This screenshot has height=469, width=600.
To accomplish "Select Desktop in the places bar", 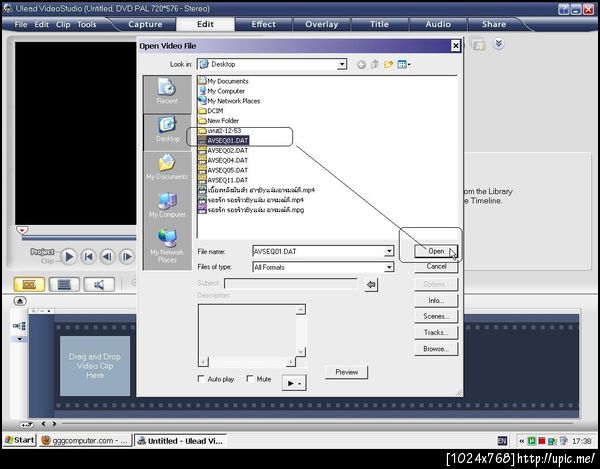I will (x=167, y=130).
